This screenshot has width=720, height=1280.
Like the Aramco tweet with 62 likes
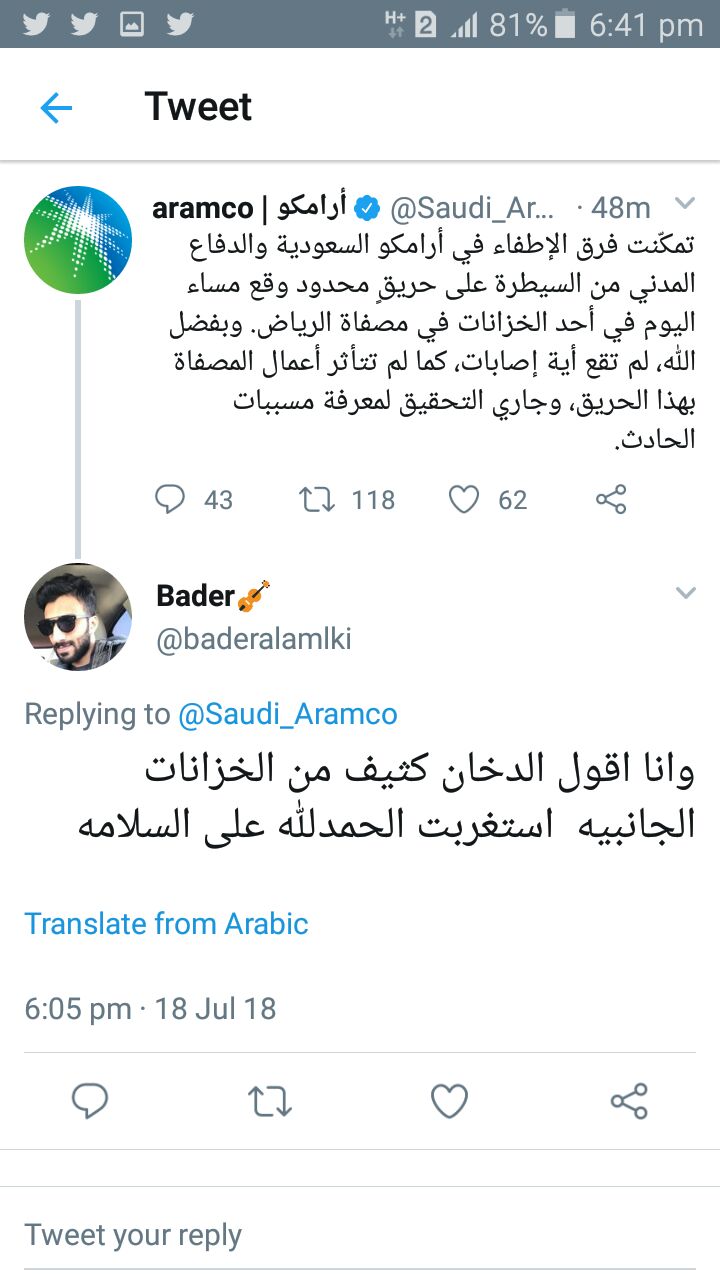click(463, 499)
